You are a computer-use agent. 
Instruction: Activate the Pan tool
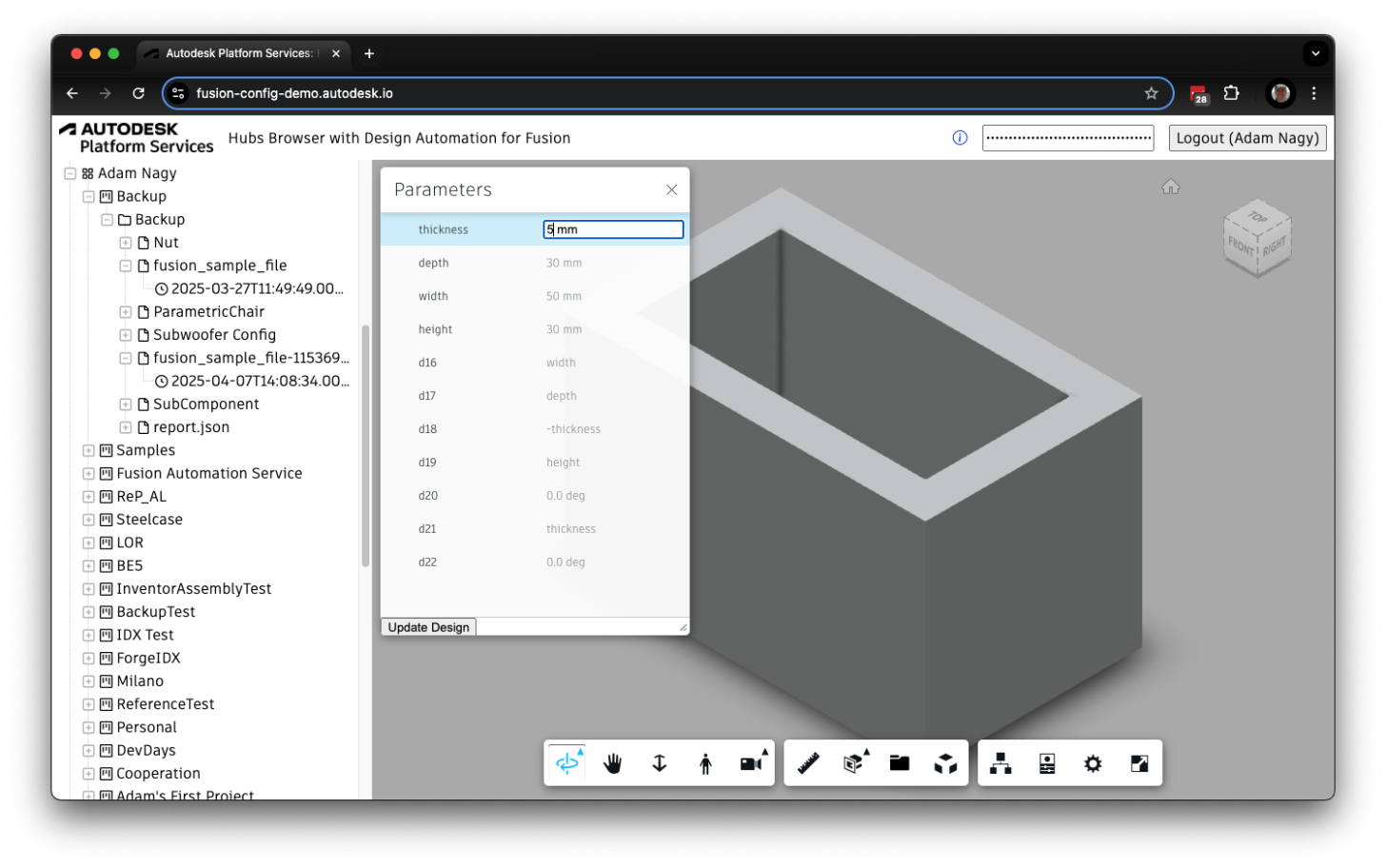[x=612, y=762]
